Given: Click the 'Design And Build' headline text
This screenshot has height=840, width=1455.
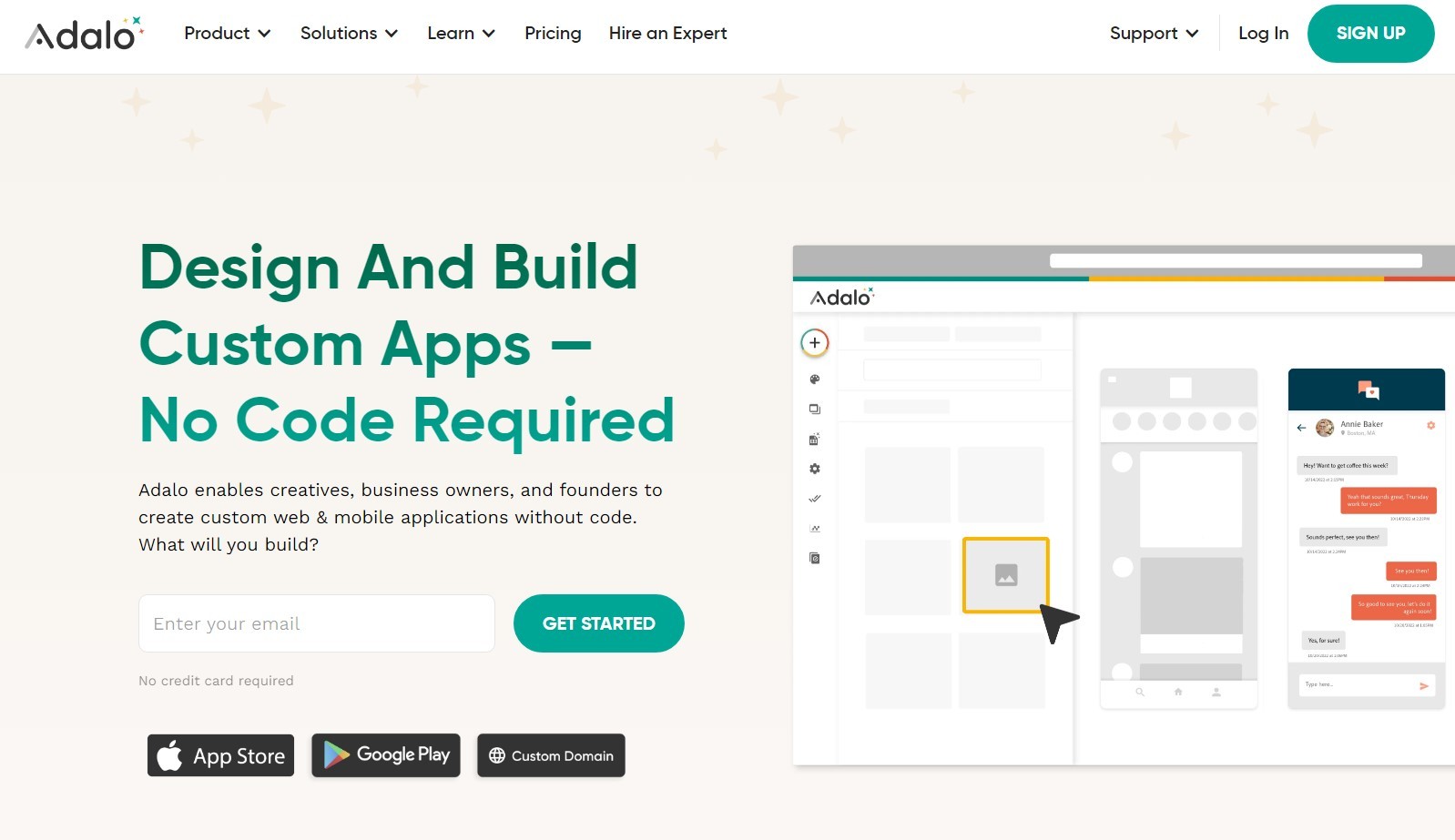Looking at the screenshot, I should [x=389, y=268].
